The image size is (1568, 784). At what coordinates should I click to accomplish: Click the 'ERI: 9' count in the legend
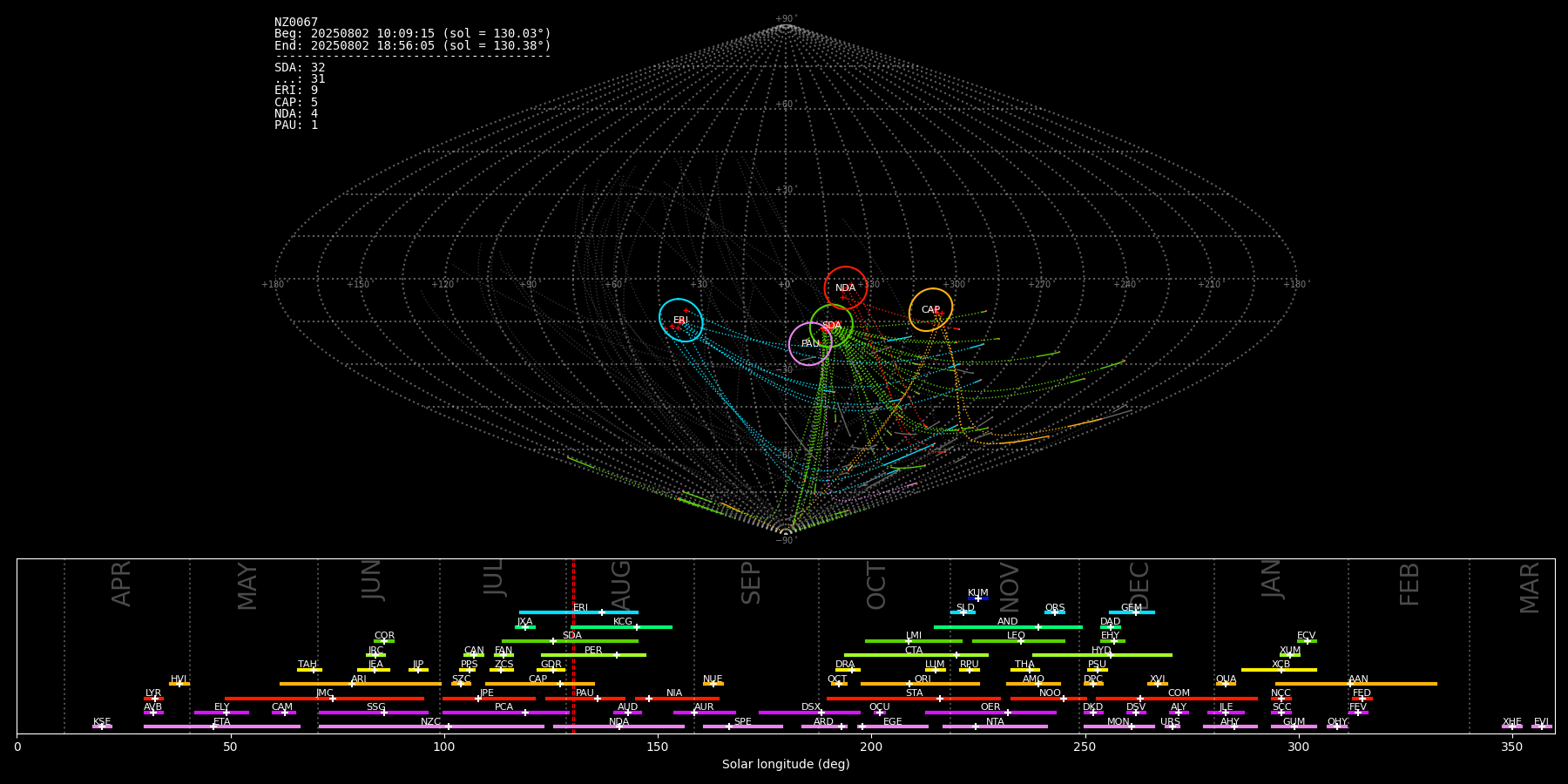coord(296,91)
